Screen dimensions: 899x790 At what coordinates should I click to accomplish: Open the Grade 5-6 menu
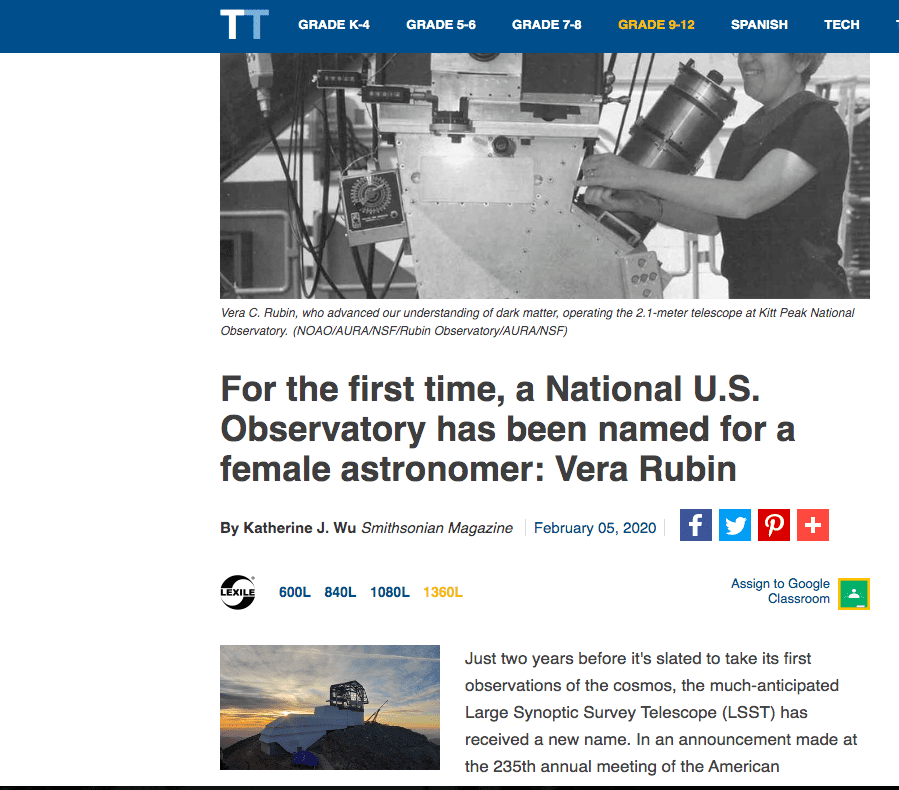point(441,25)
